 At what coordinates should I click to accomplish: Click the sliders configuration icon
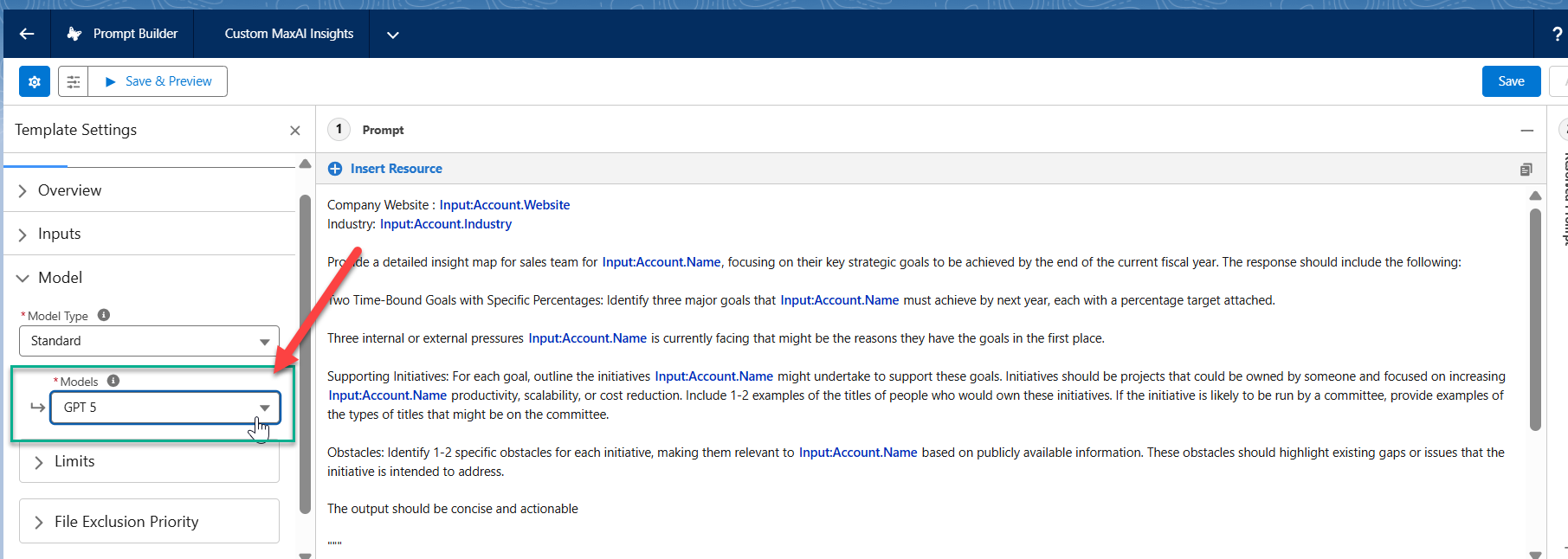[x=74, y=81]
